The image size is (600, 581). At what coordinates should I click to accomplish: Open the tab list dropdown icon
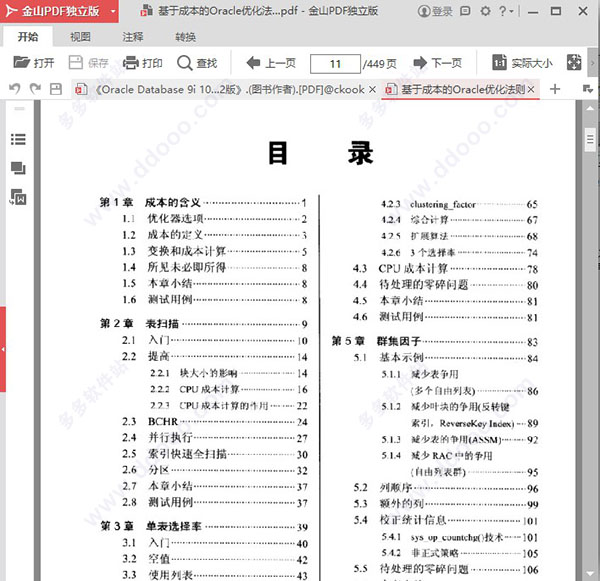[588, 89]
